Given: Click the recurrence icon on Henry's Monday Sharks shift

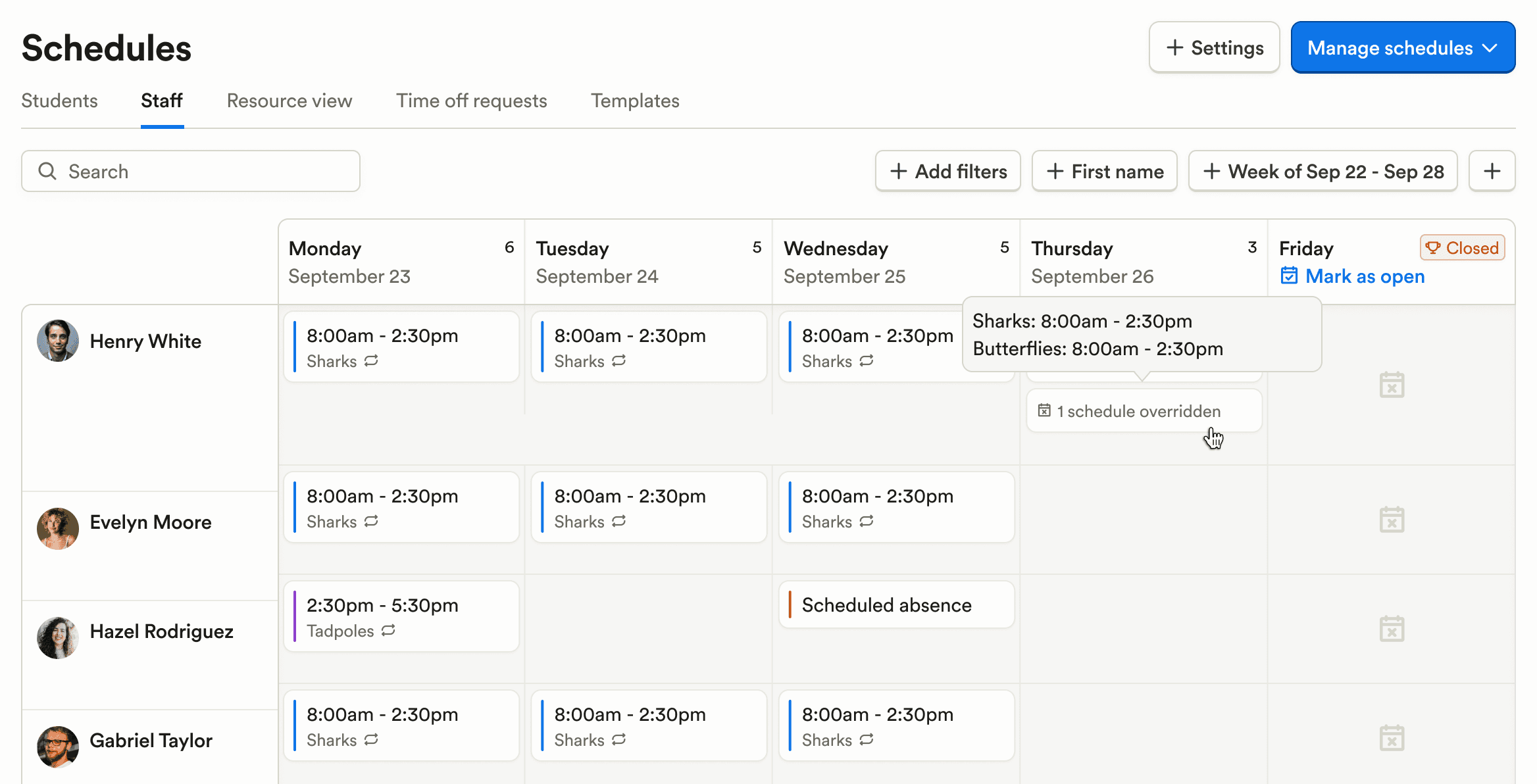Looking at the screenshot, I should click(371, 361).
